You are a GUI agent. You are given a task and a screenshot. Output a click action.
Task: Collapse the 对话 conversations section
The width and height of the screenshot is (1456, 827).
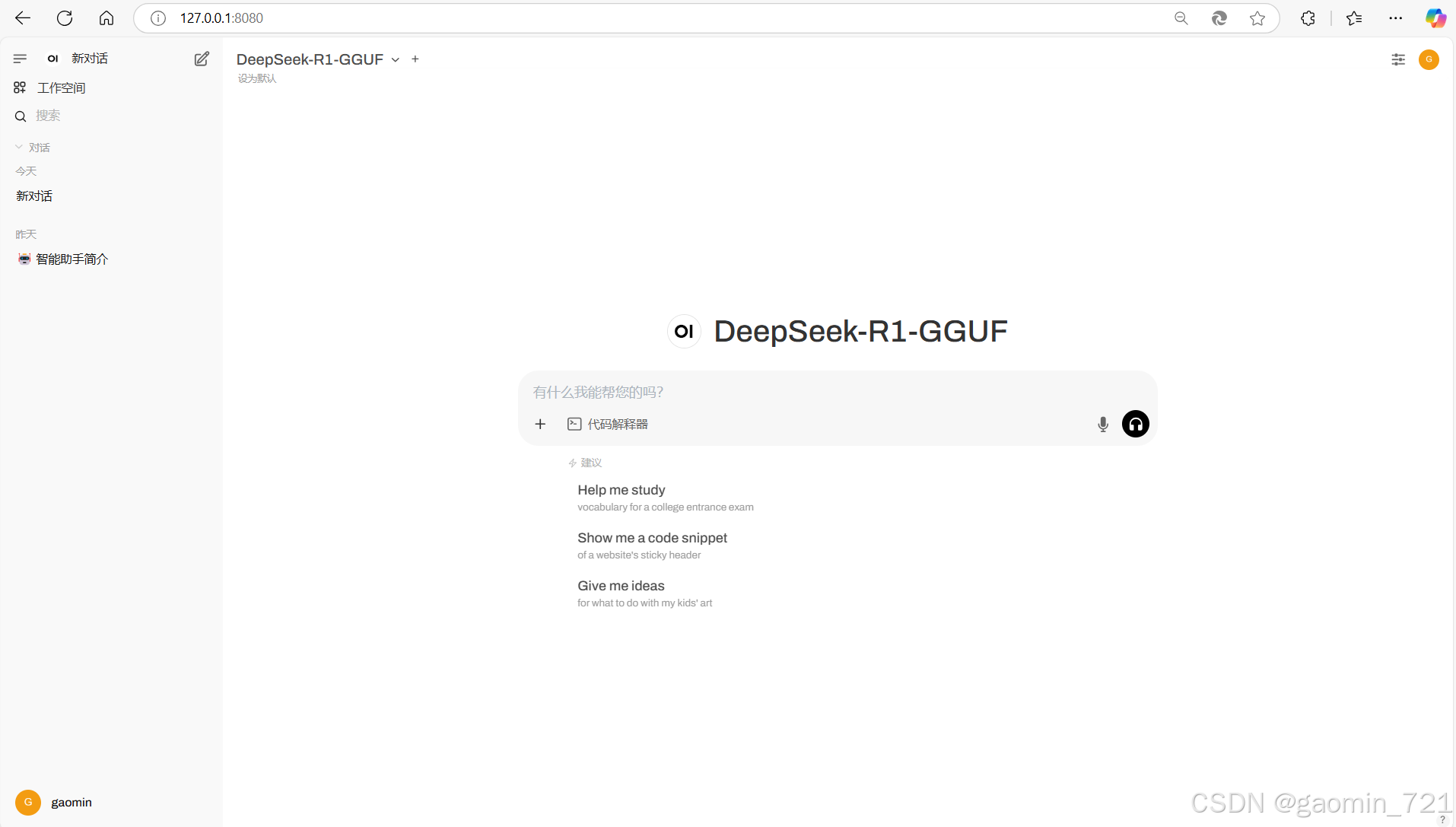pos(33,148)
